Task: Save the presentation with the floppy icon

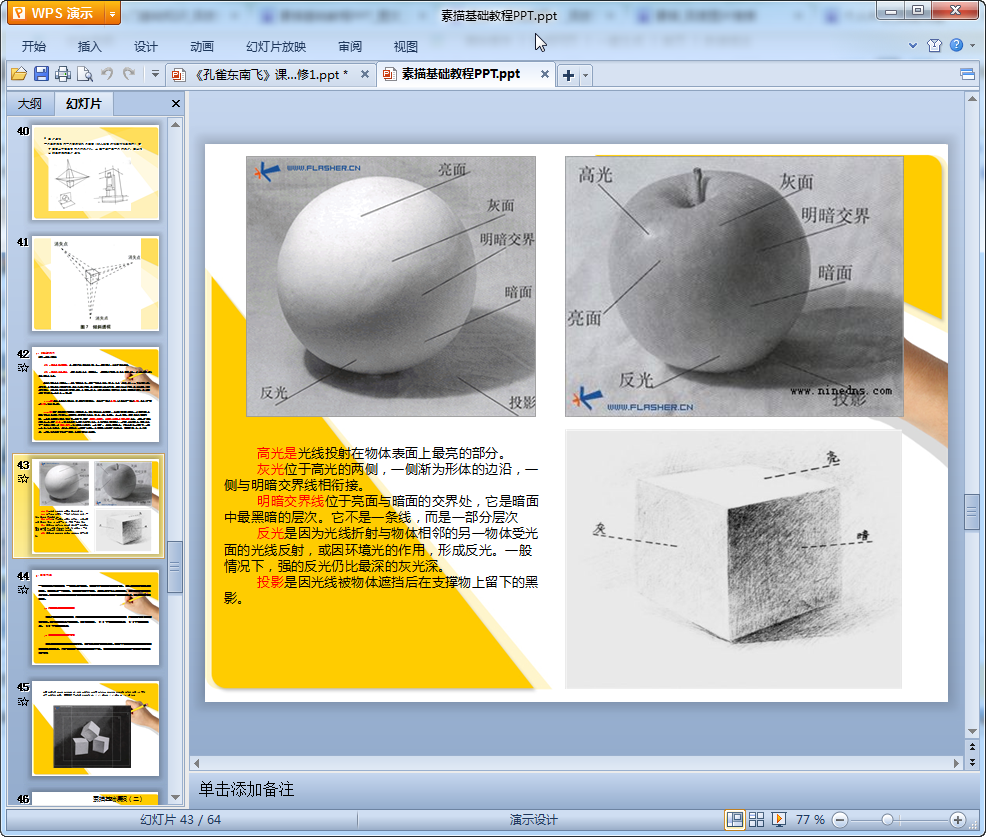Action: pyautogui.click(x=41, y=74)
